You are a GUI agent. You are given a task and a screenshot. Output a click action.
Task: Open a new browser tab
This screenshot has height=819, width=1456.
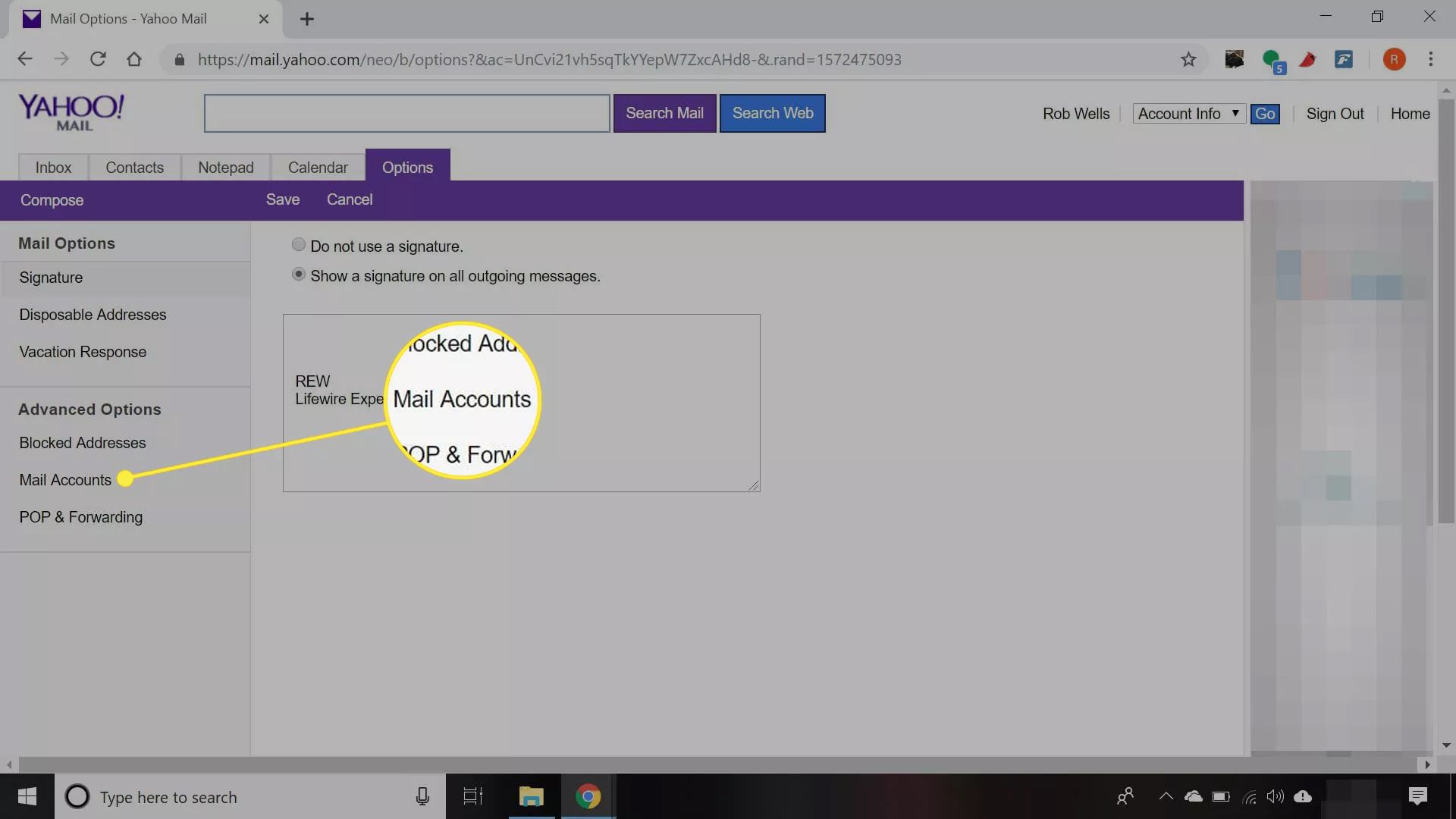(x=307, y=19)
